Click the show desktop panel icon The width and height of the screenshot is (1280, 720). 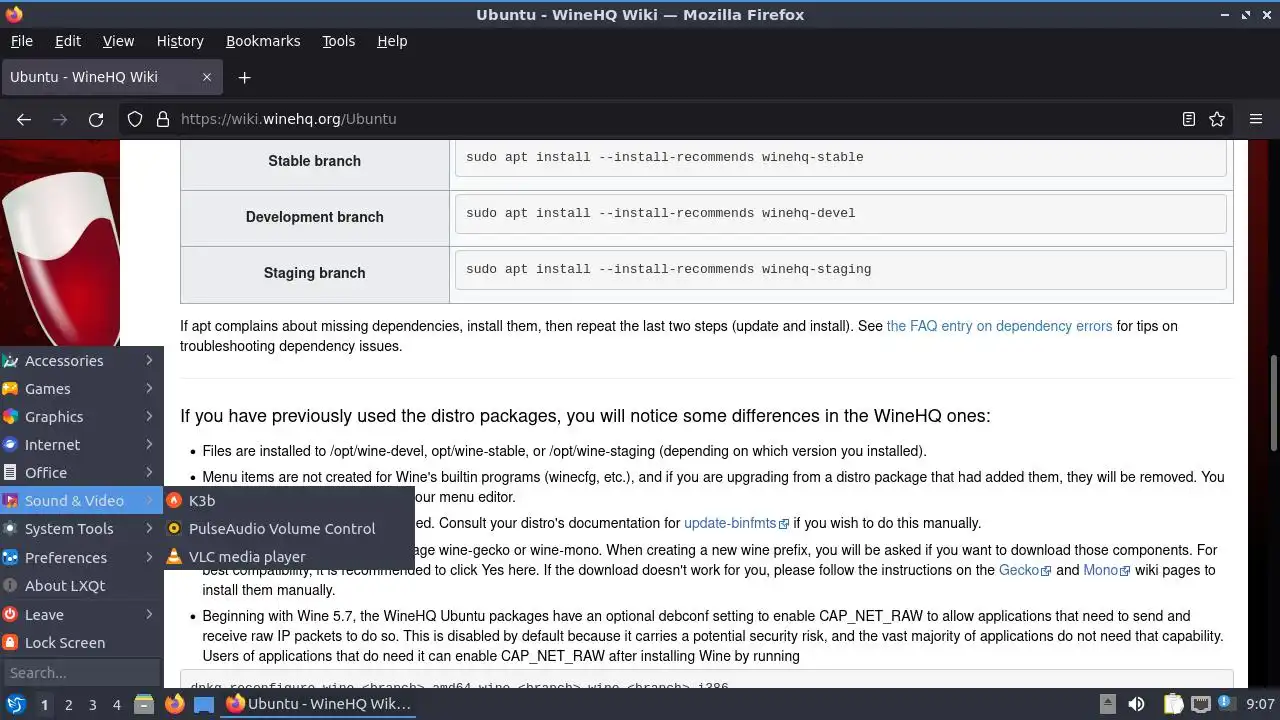point(204,704)
